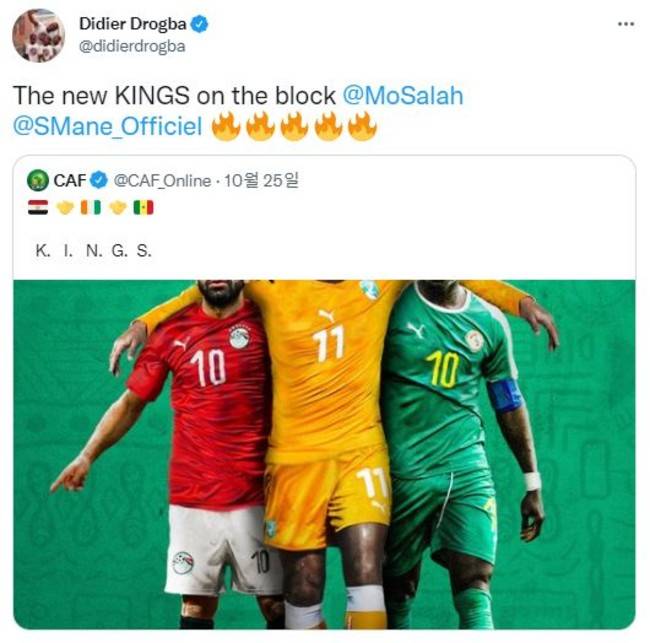Click the Senegal flag emoji
This screenshot has height=643, width=650.
click(143, 207)
